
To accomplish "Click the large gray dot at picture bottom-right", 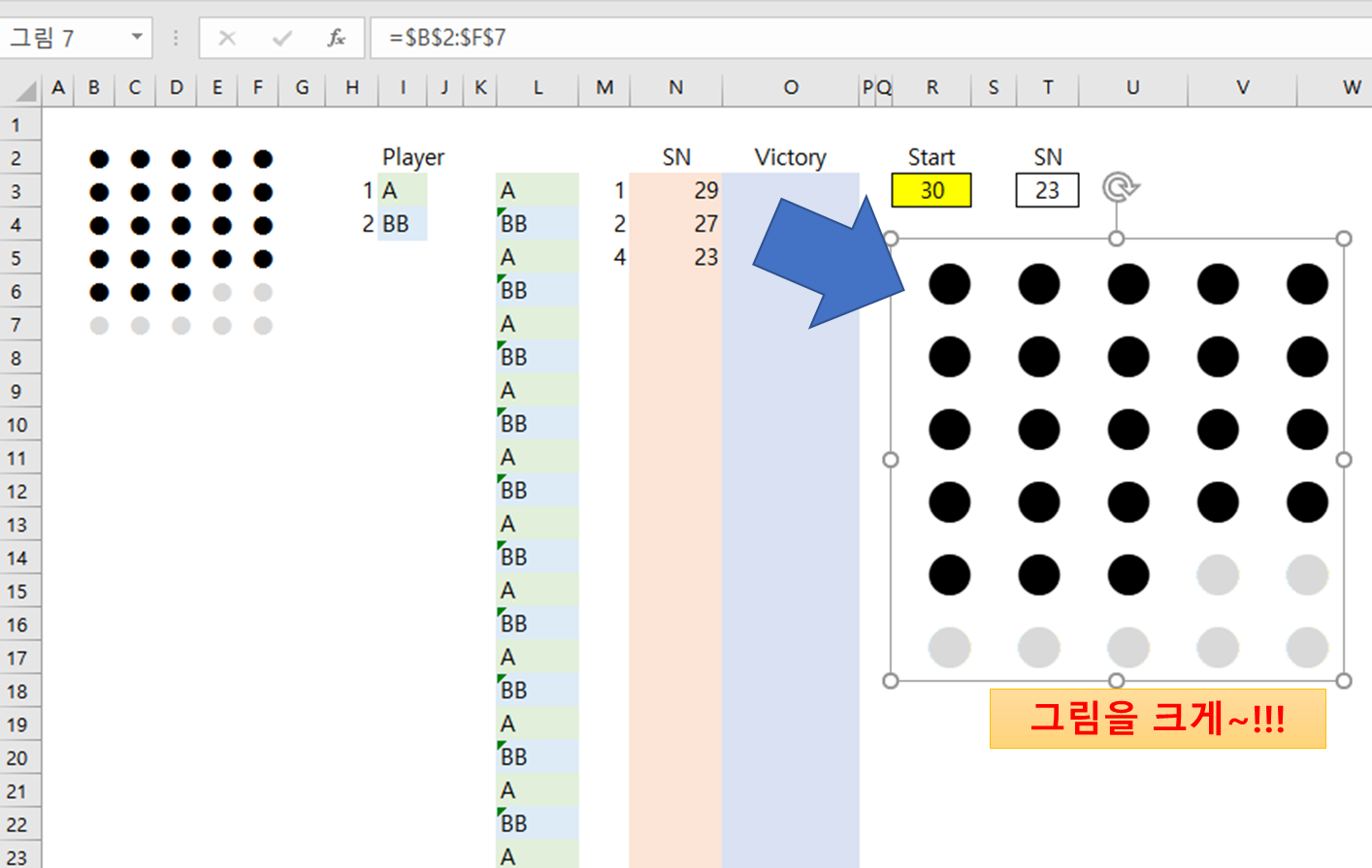I will coord(1307,648).
